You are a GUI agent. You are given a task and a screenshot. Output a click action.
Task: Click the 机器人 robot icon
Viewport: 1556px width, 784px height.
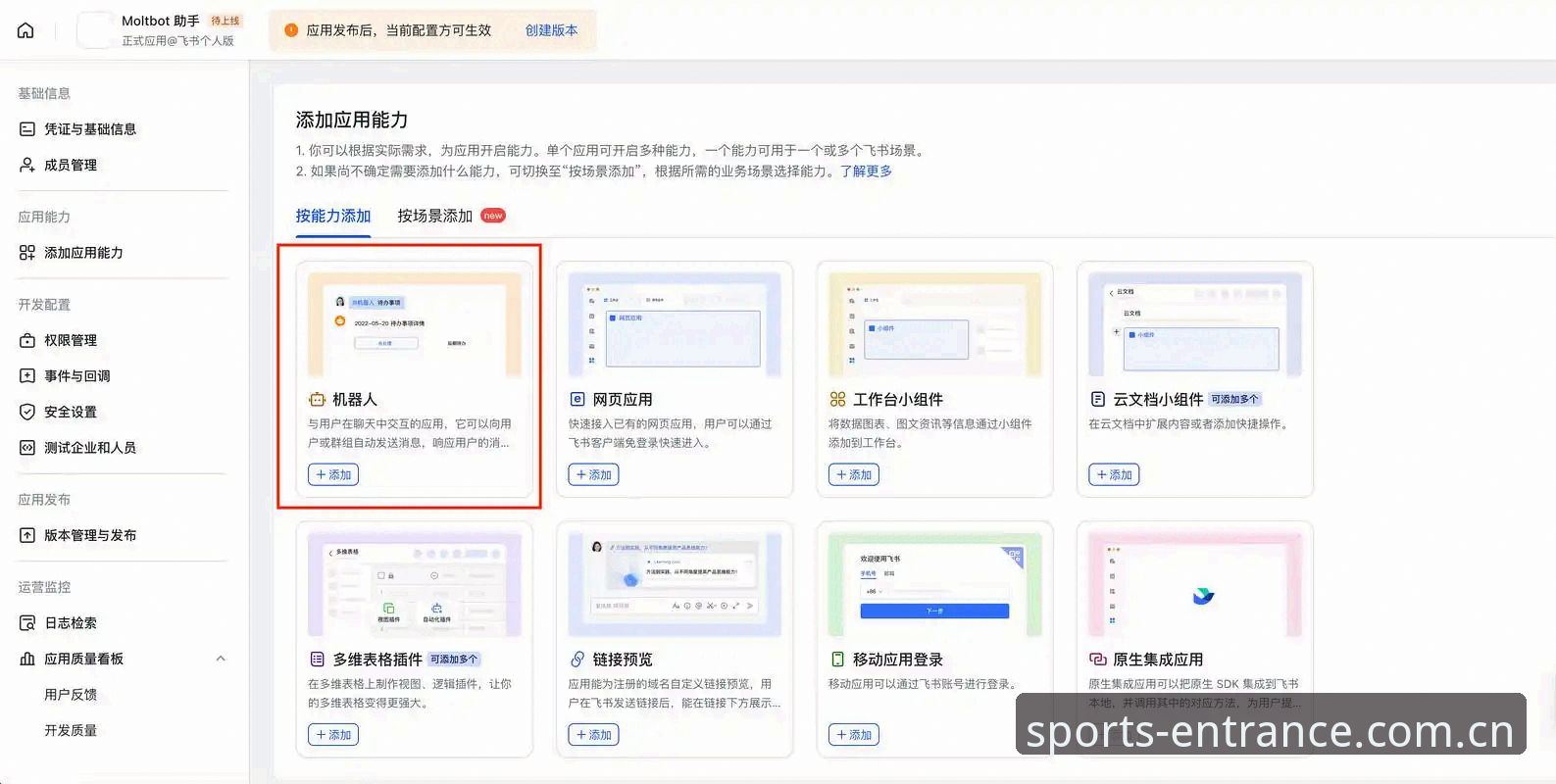(317, 399)
